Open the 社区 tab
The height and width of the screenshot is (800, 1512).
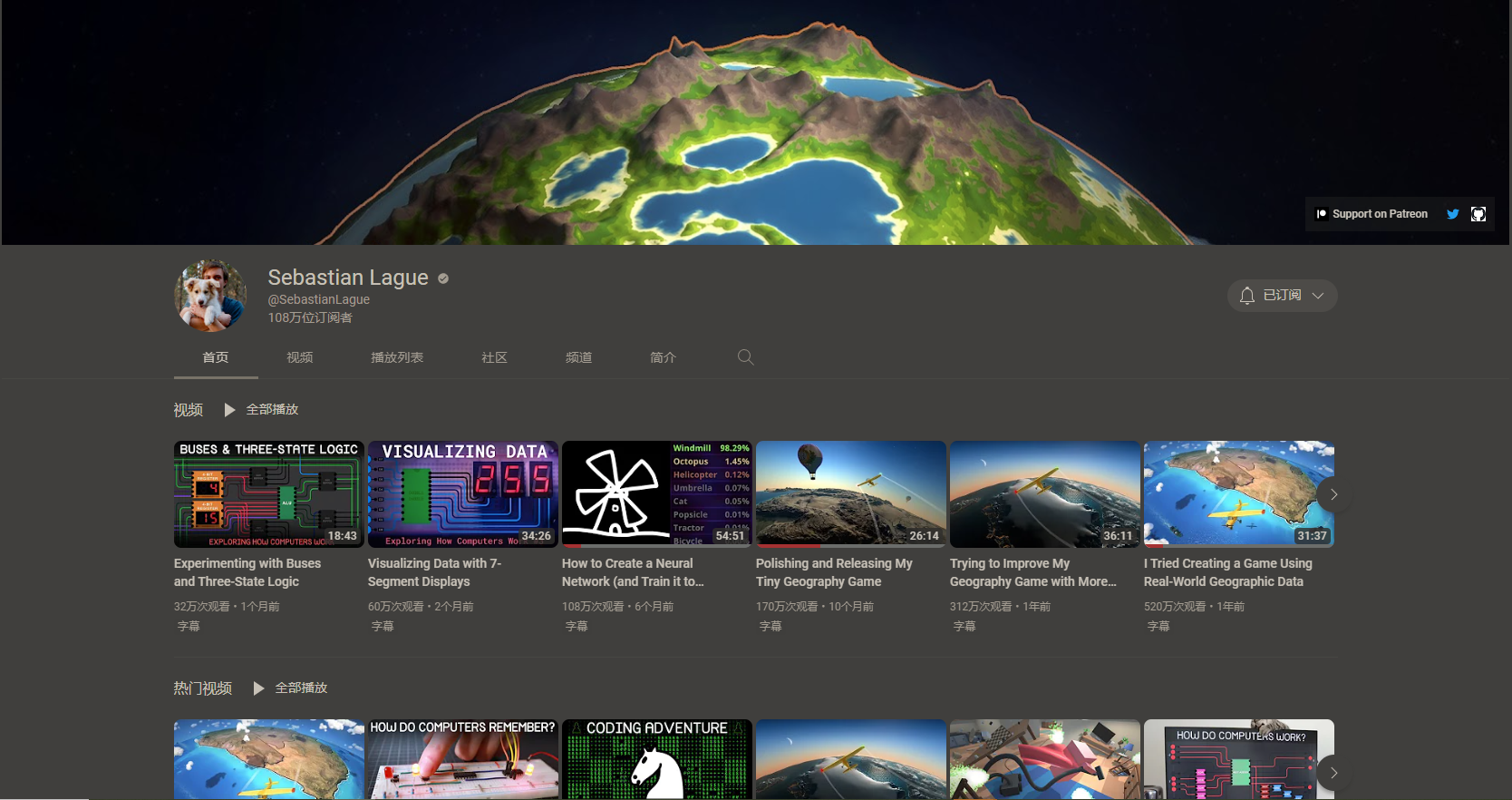click(x=494, y=357)
